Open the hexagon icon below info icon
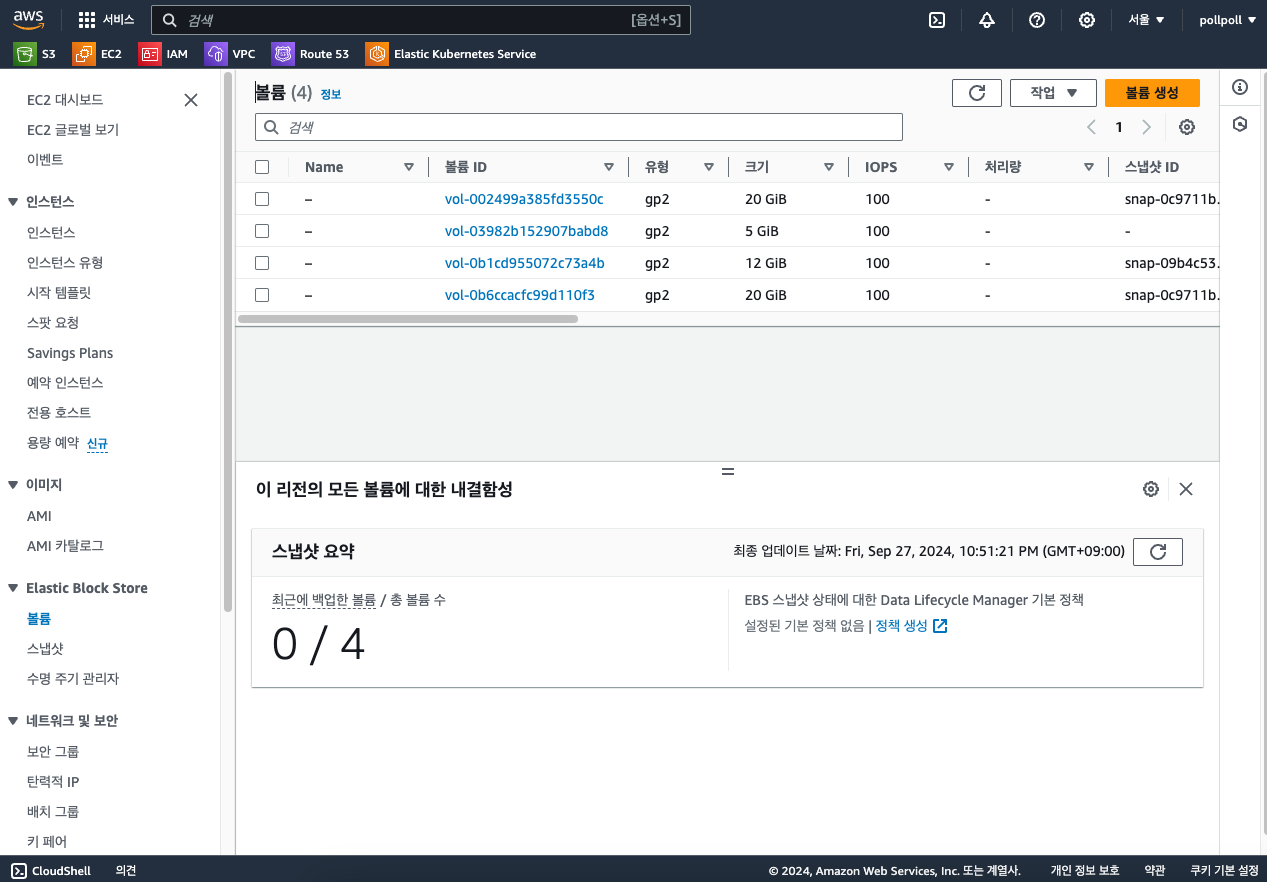The height and width of the screenshot is (882, 1267). [x=1240, y=124]
